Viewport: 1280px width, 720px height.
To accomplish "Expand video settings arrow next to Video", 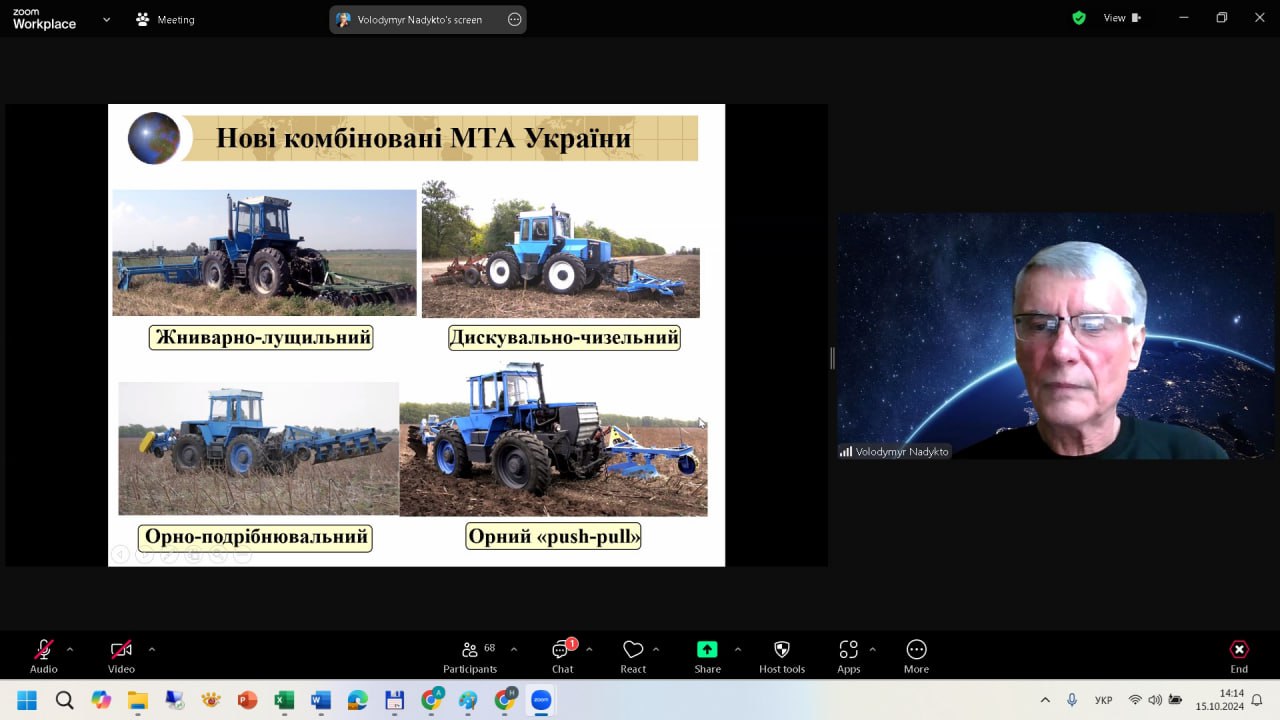I will pos(152,649).
